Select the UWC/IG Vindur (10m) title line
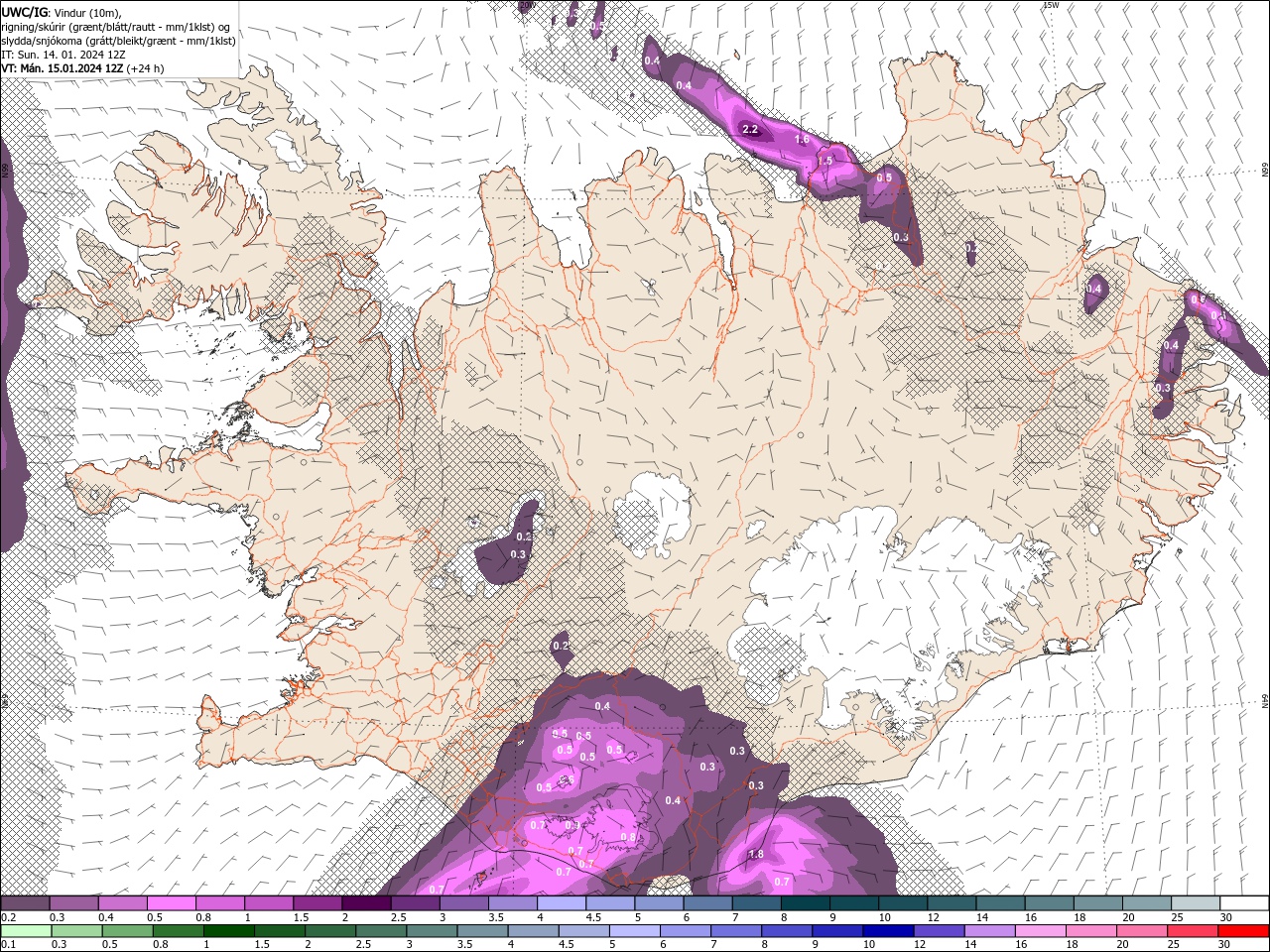 coord(61,12)
